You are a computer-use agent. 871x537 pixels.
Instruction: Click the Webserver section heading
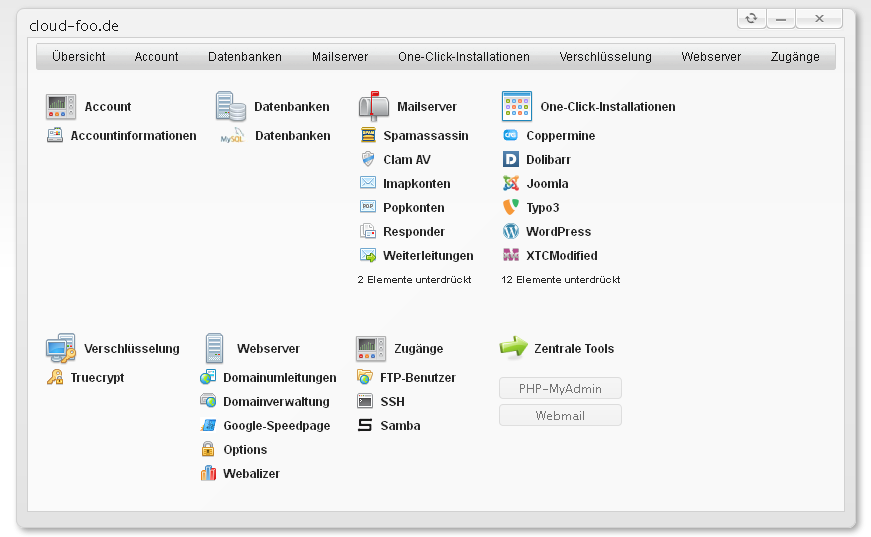[x=268, y=348]
